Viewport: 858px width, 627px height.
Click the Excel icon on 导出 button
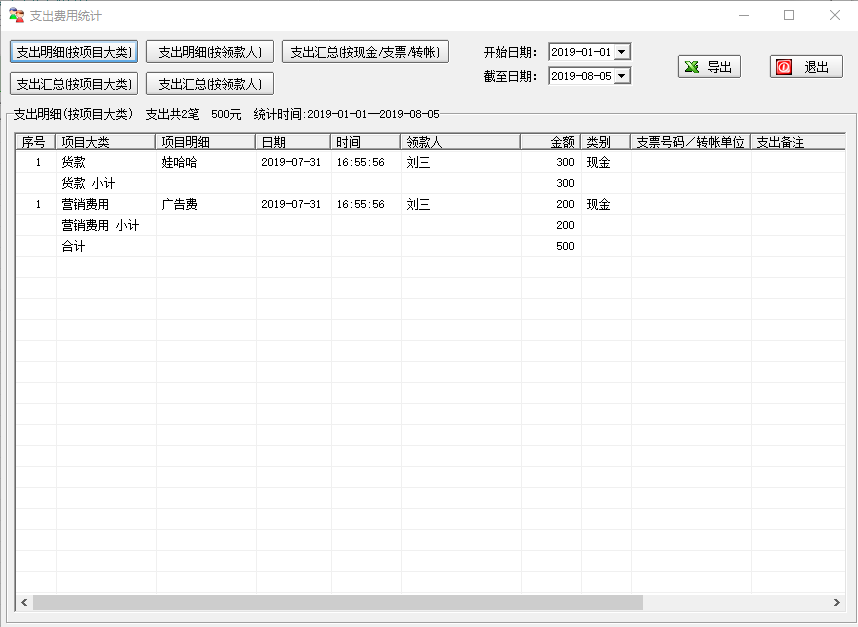[691, 67]
